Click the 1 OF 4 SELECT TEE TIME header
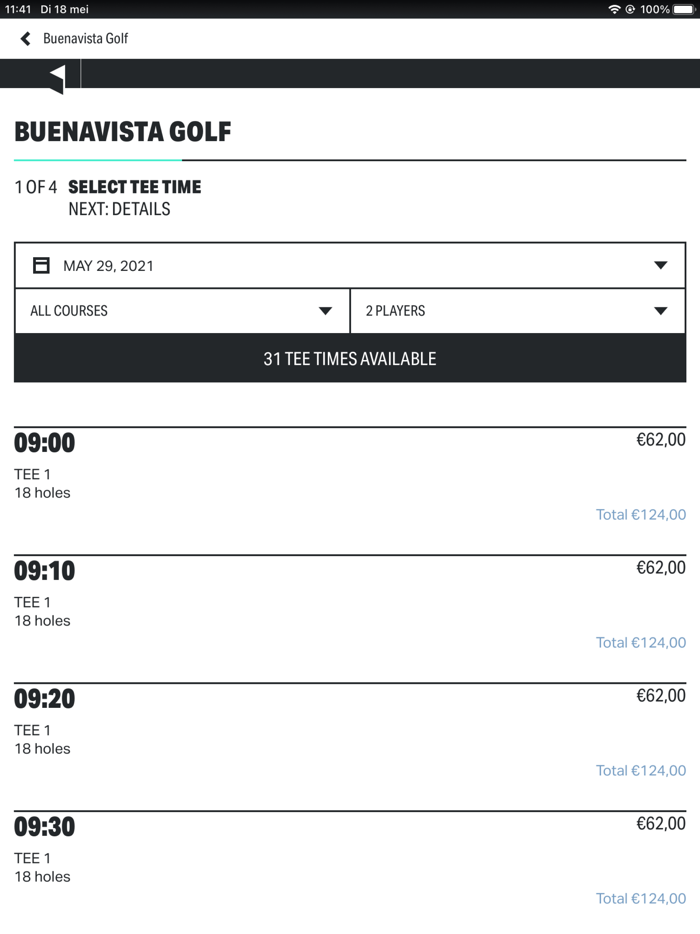The height and width of the screenshot is (934, 700). pyautogui.click(x=107, y=187)
